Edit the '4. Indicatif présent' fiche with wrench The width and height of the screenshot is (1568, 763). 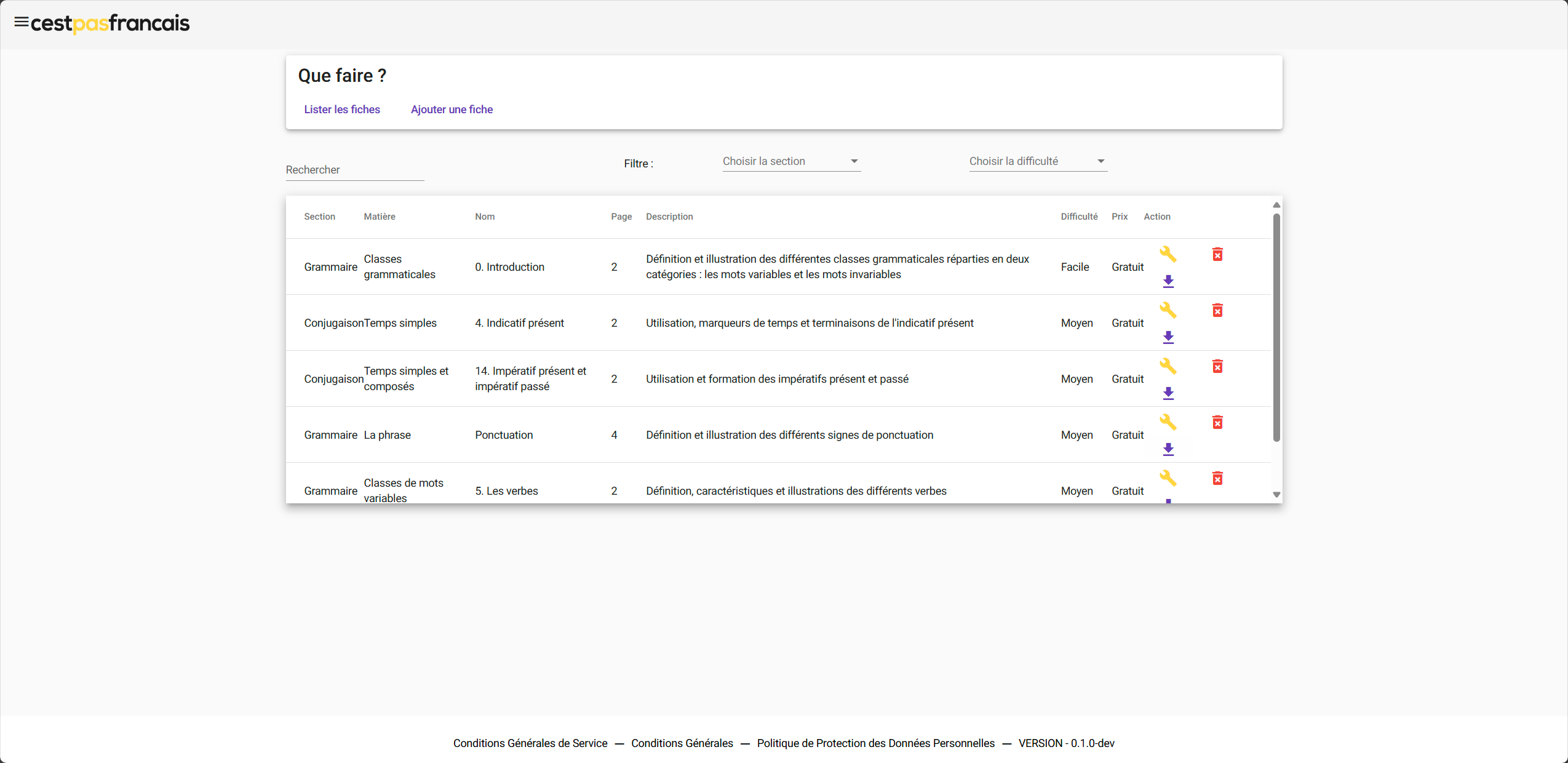(1168, 310)
